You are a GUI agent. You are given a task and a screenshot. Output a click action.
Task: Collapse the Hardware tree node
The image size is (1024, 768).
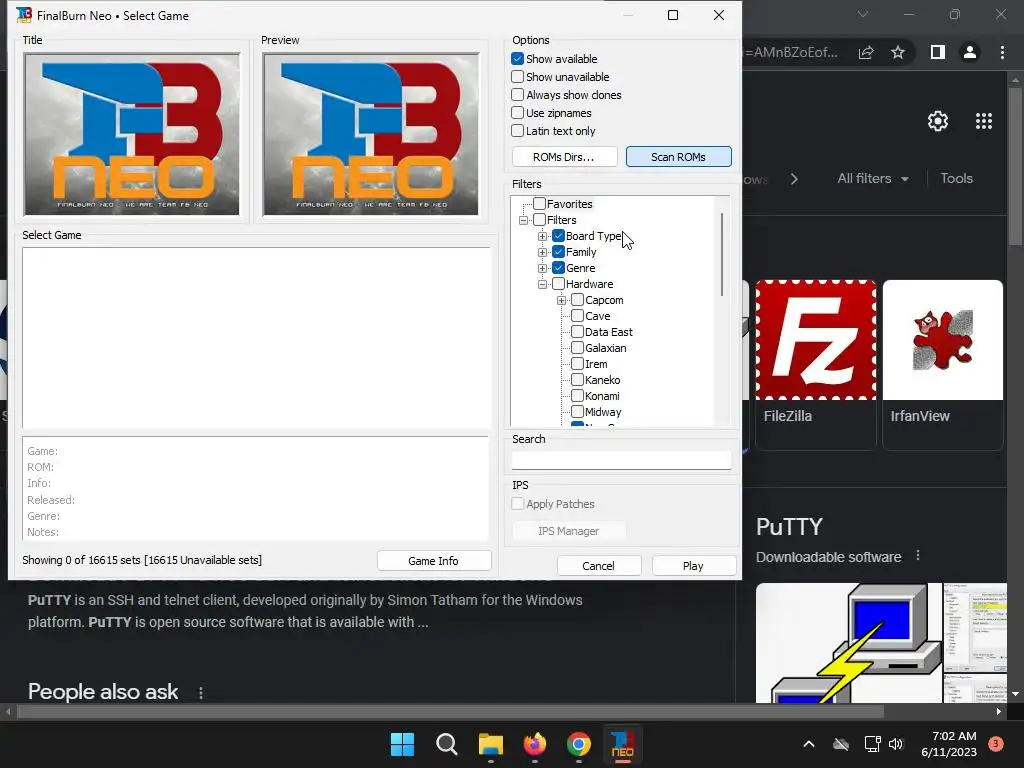[542, 284]
